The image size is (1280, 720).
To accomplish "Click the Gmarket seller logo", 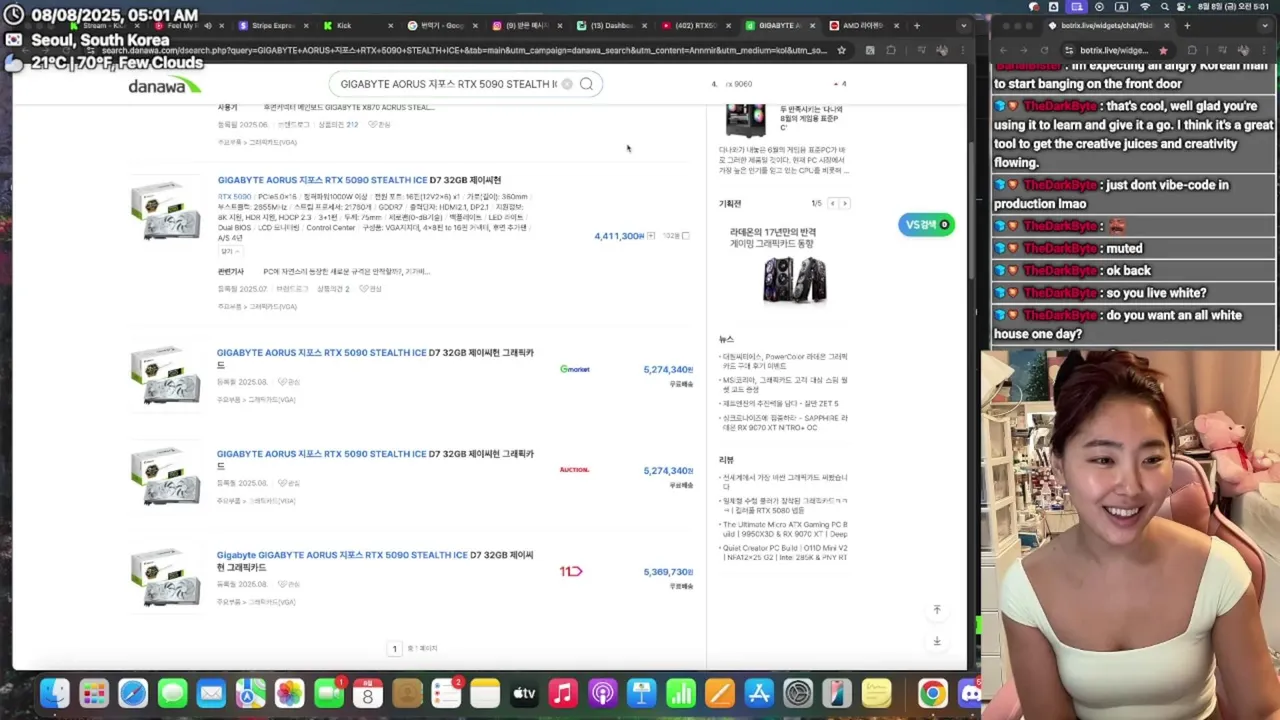I will coord(575,369).
